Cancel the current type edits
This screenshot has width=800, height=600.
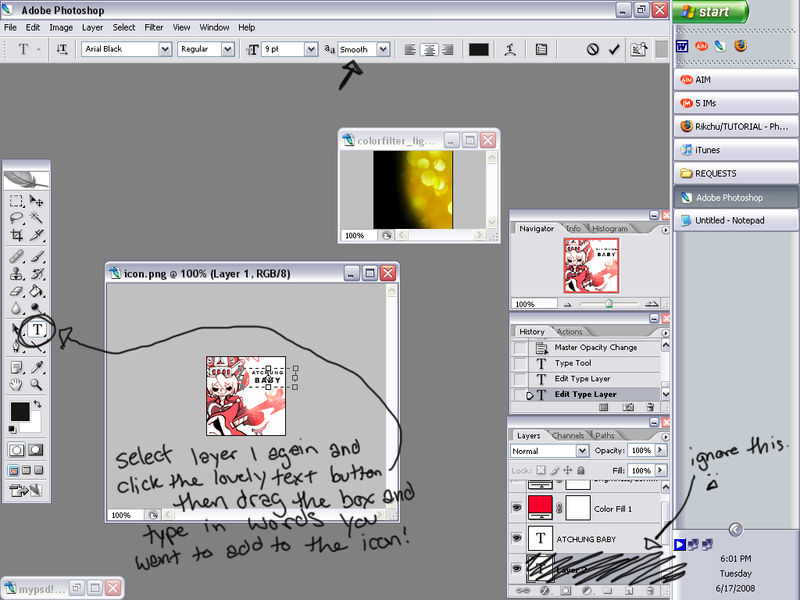592,49
